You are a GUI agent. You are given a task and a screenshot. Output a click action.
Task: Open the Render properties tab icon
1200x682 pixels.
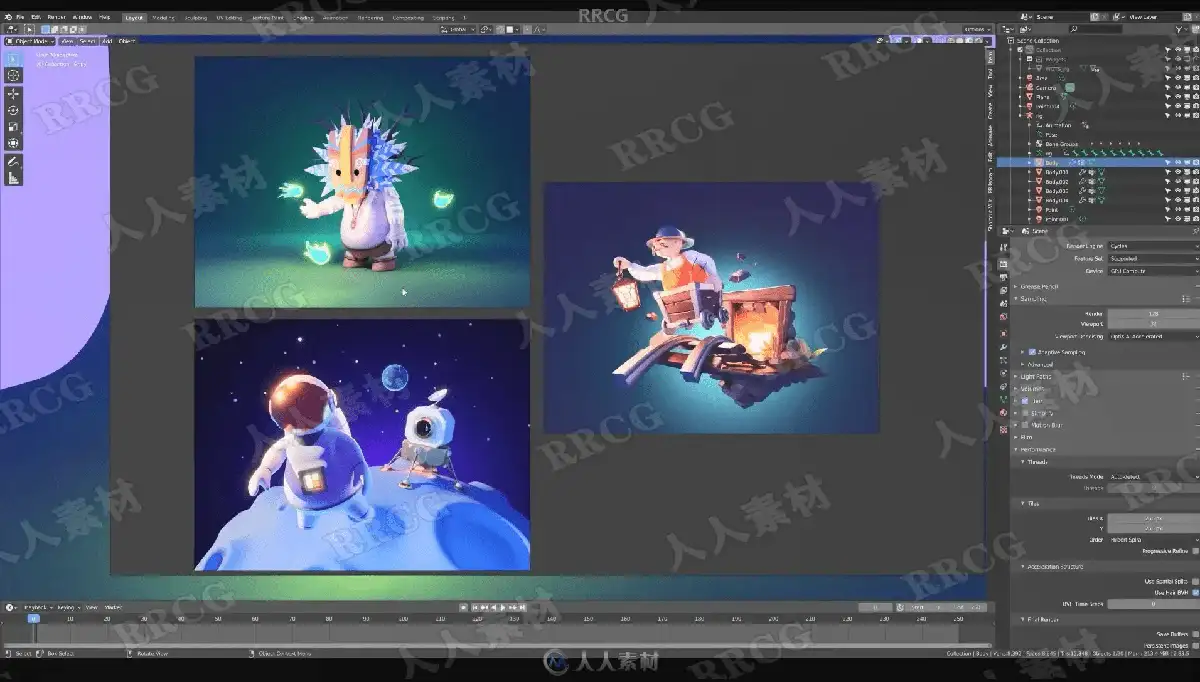(x=1003, y=264)
